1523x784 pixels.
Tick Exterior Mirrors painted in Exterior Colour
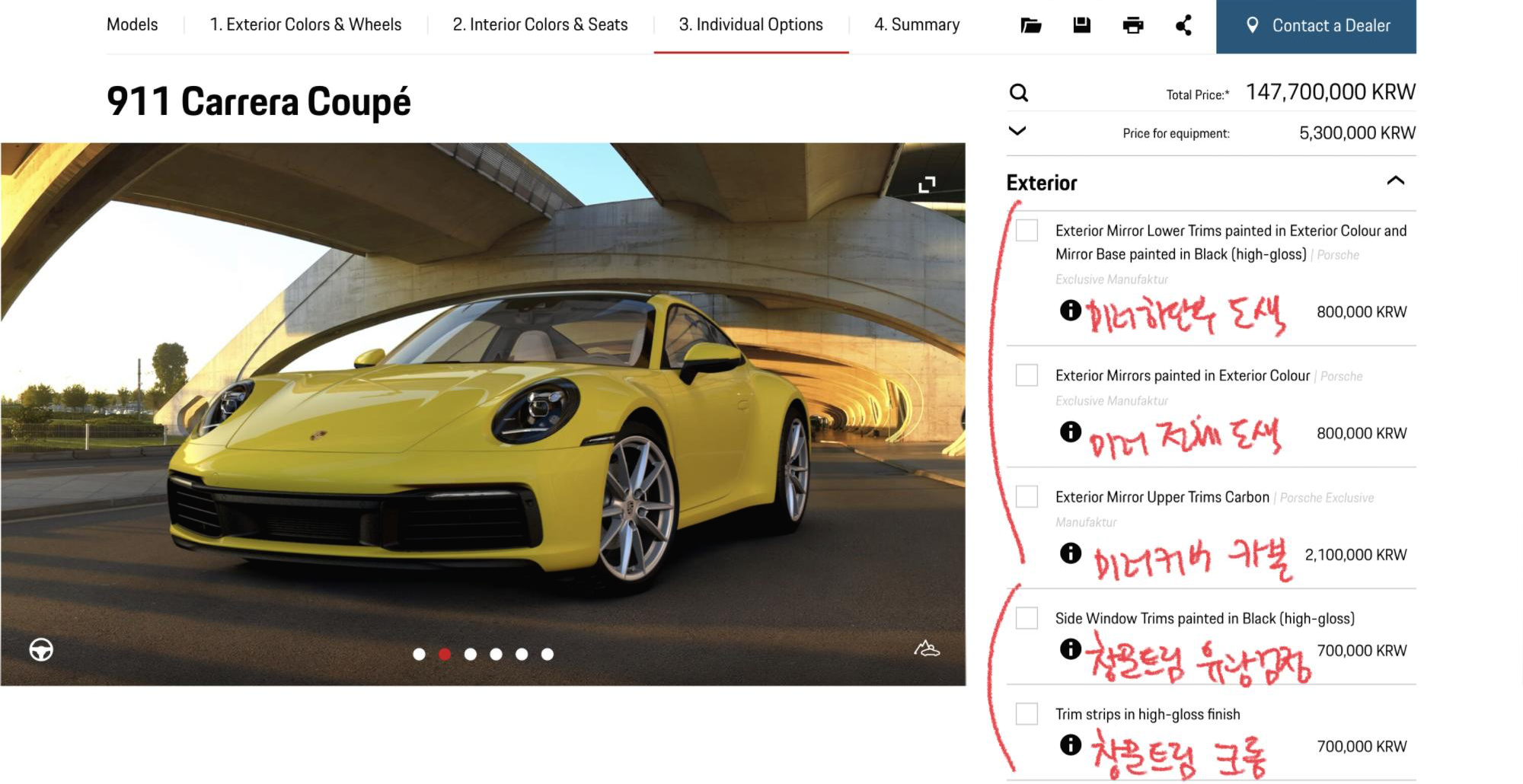pyautogui.click(x=1027, y=375)
